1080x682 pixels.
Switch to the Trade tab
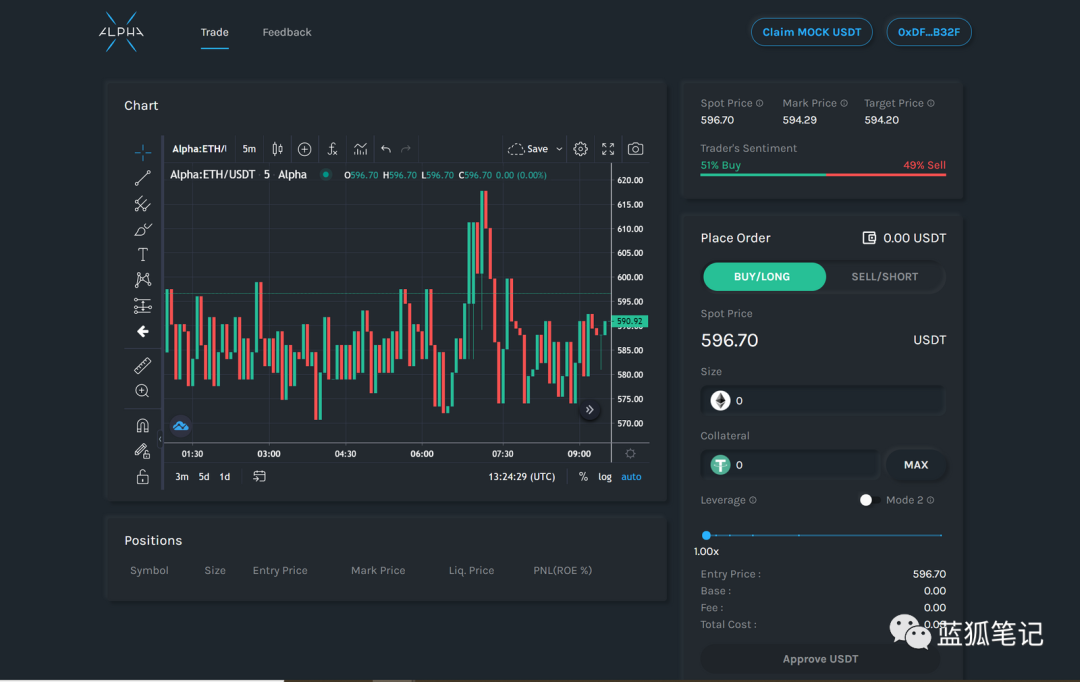[x=215, y=32]
